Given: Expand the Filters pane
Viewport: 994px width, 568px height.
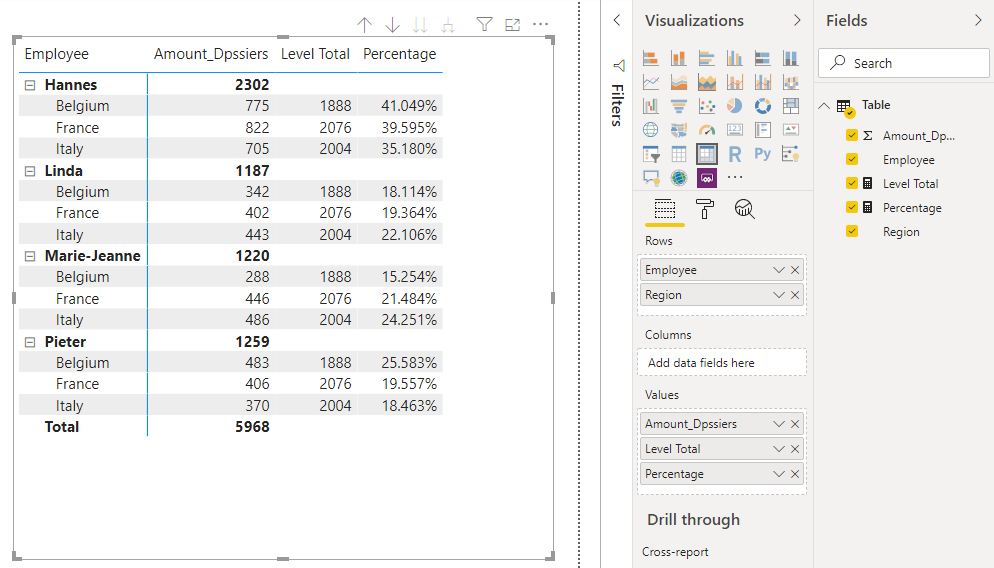Looking at the screenshot, I should (617, 20).
